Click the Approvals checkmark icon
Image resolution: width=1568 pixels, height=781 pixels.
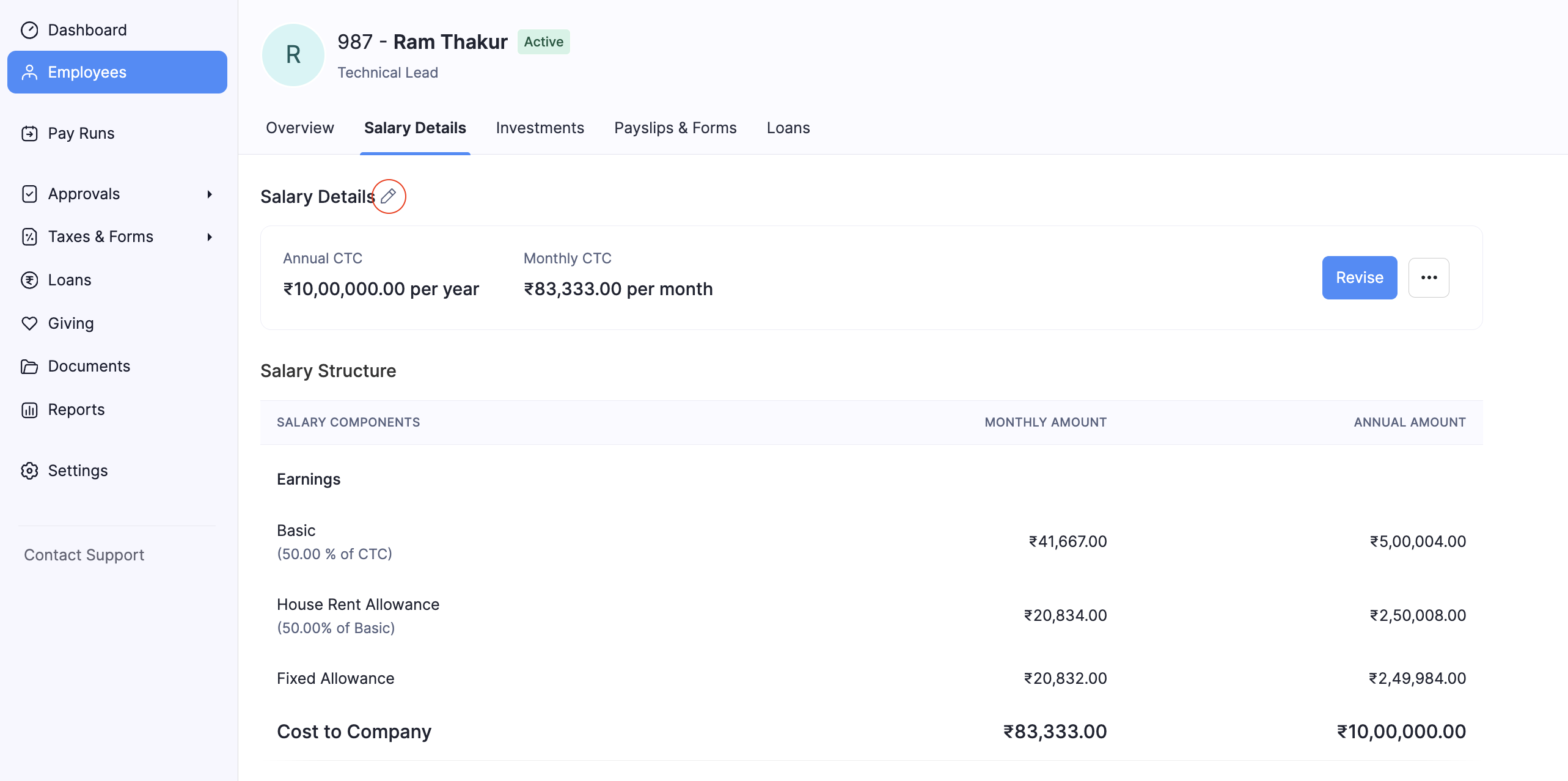pos(30,194)
